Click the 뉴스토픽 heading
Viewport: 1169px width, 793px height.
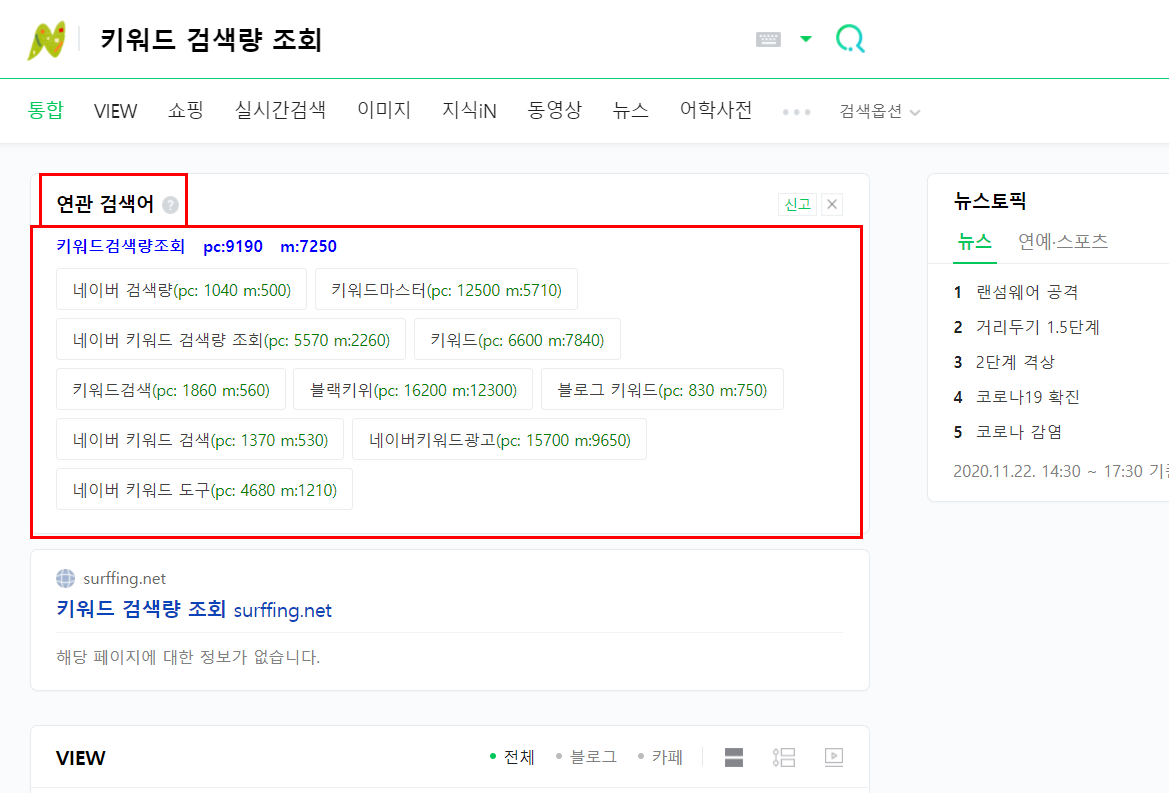990,201
